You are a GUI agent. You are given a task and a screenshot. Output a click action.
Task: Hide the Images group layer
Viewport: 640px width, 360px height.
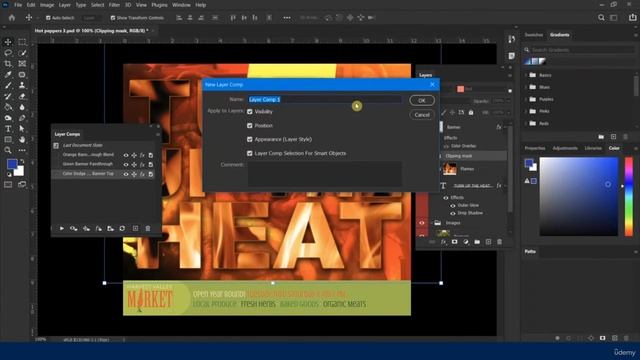[x=422, y=223]
